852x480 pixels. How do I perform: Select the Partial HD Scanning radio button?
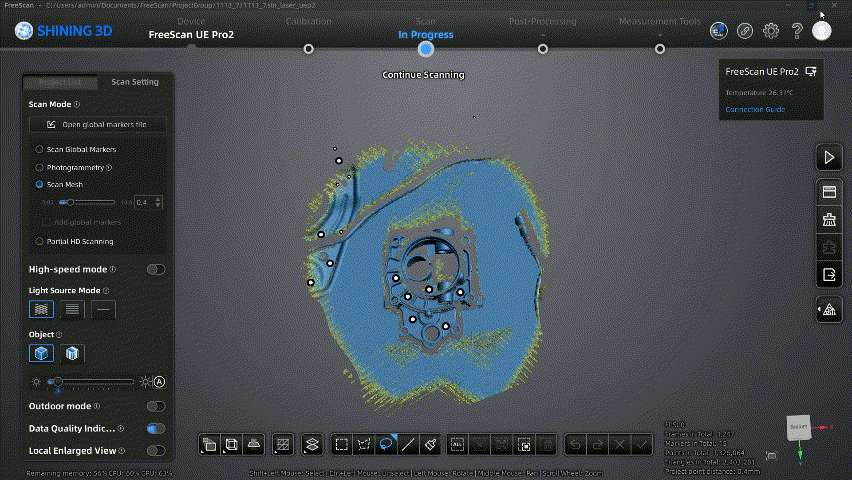[40, 241]
